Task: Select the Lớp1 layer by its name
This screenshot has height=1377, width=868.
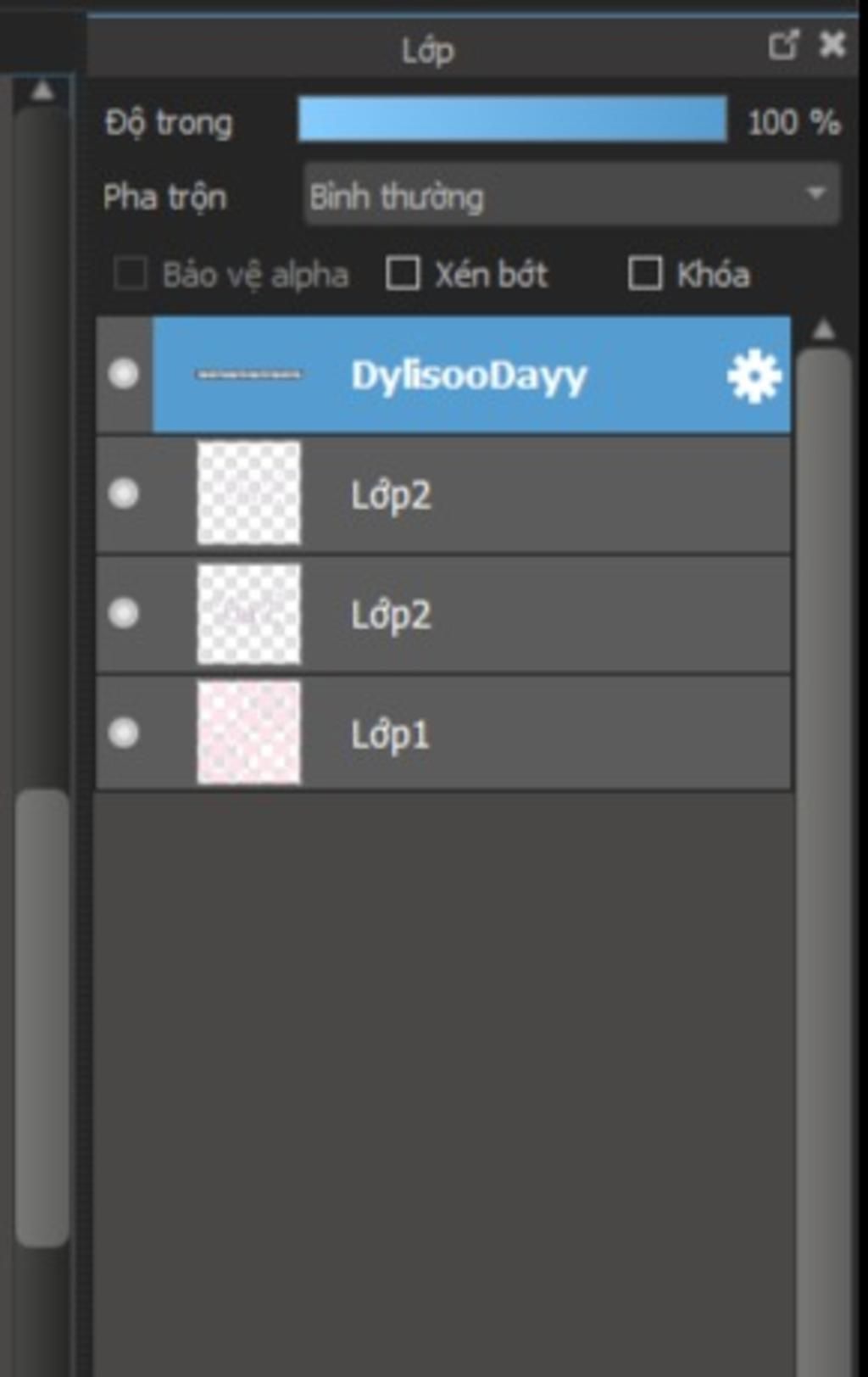Action: pyautogui.click(x=390, y=734)
